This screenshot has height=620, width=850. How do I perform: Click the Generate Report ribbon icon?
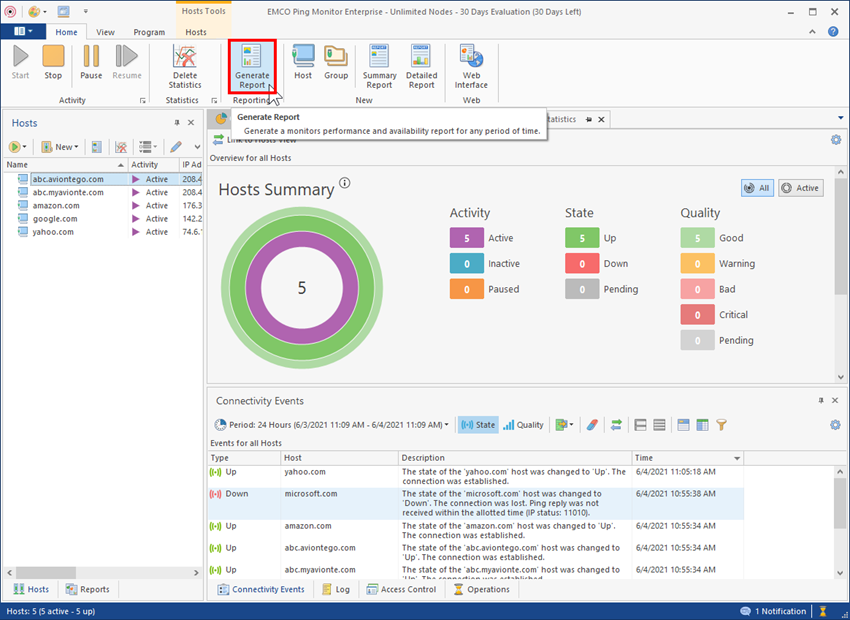click(x=252, y=66)
